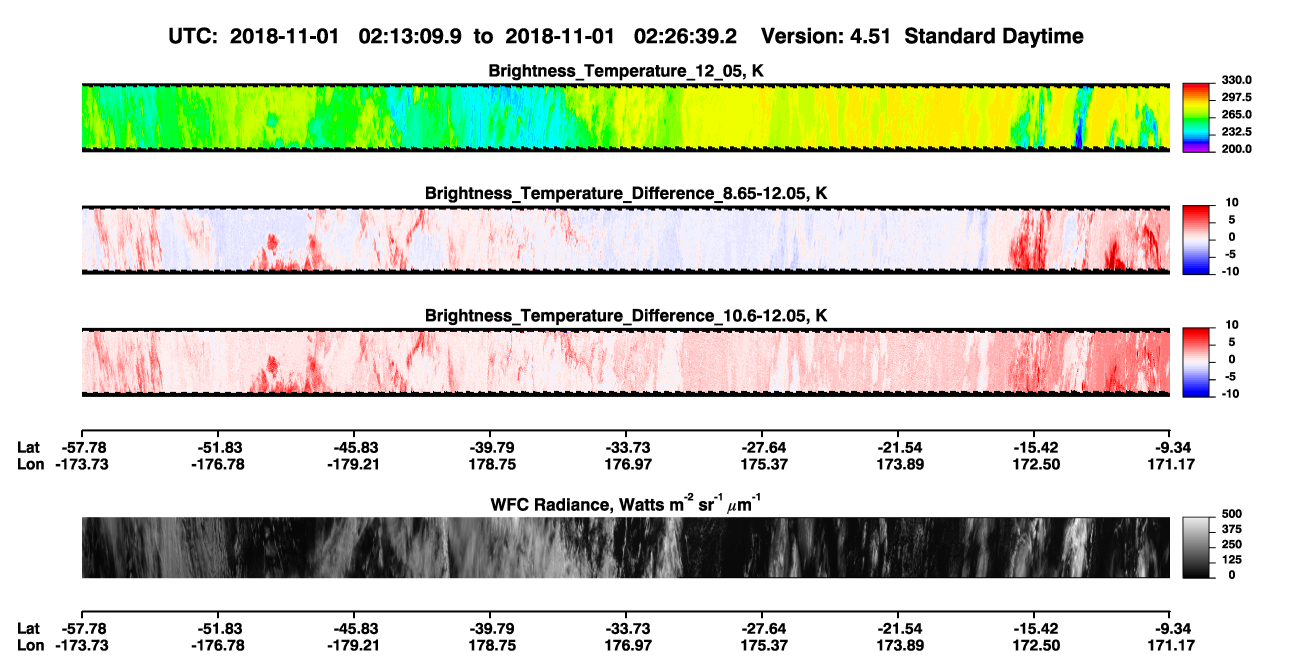Click the colorbar tick label '232.5'
1300x667 pixels.
1236,131
